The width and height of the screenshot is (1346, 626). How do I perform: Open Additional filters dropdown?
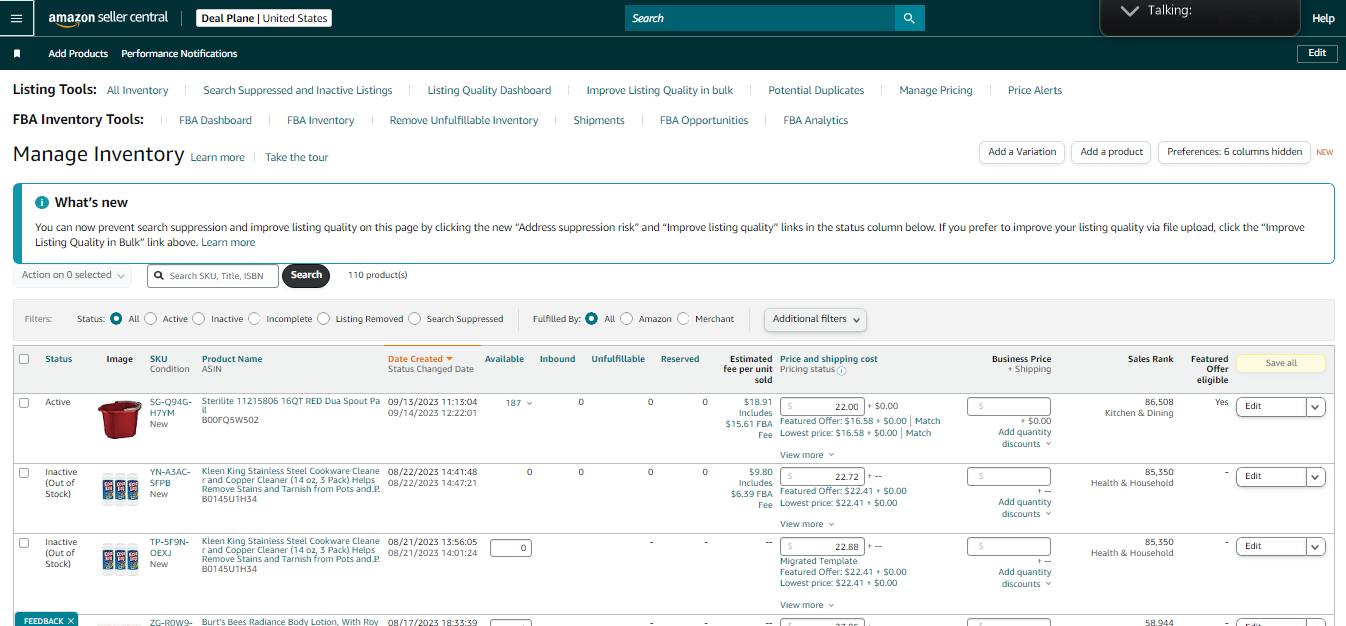[x=815, y=319]
